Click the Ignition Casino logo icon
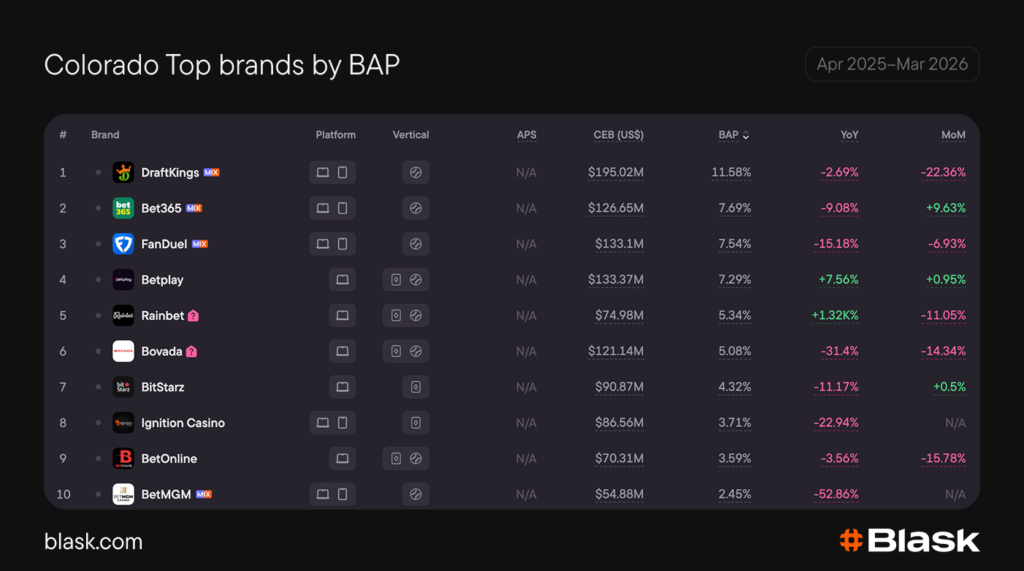 pos(123,423)
